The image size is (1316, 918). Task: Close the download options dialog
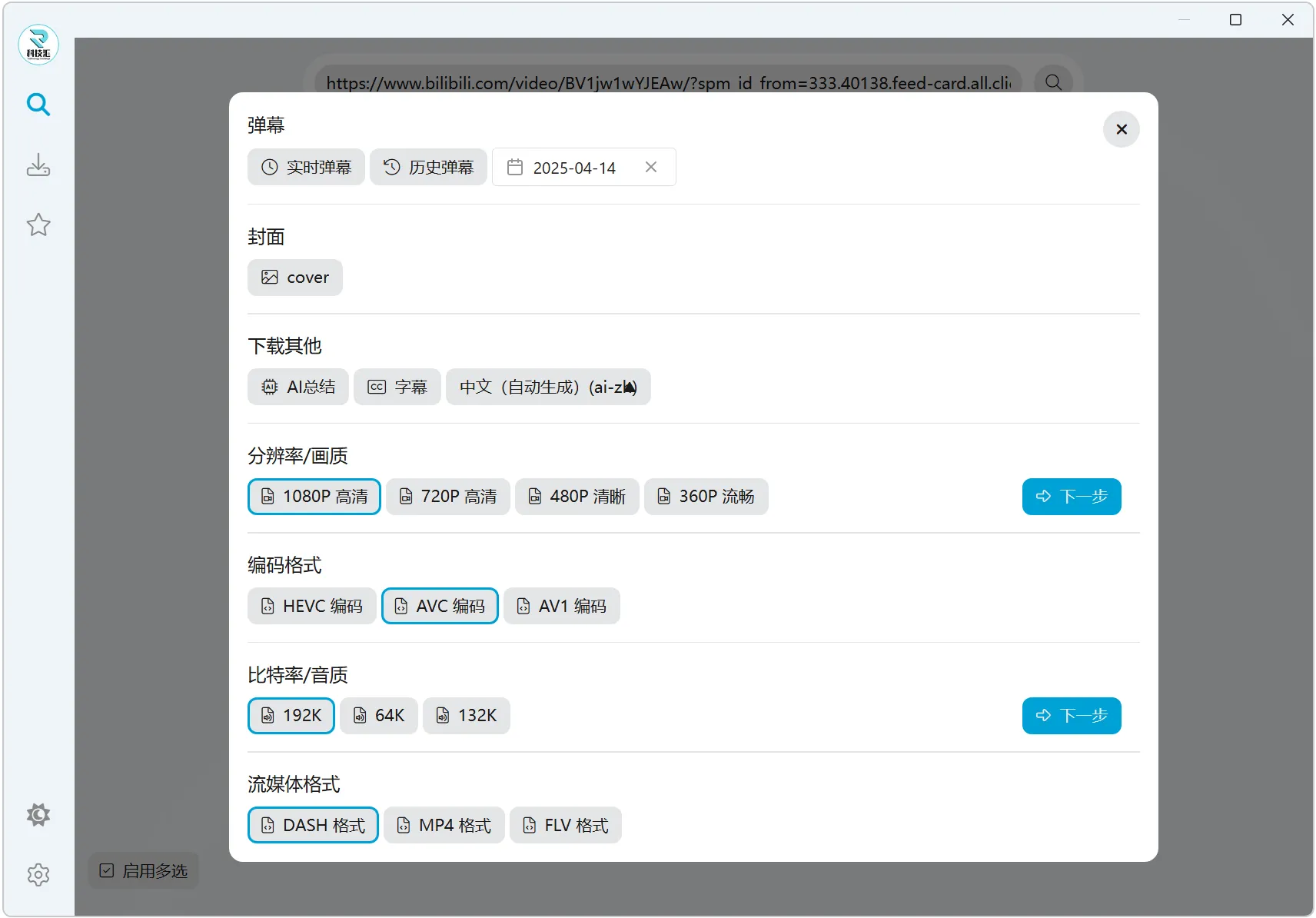[x=1122, y=129]
